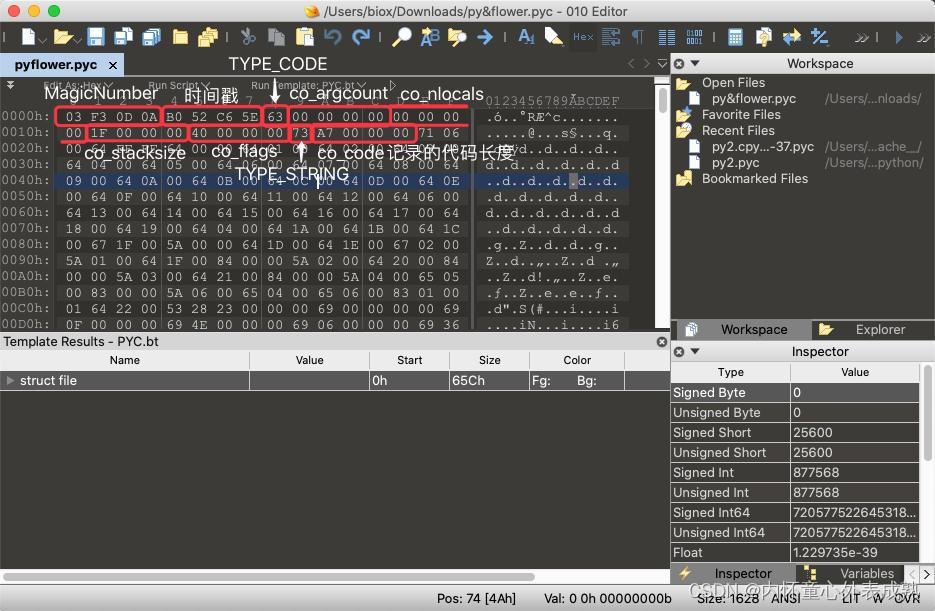The height and width of the screenshot is (611, 935).
Task: Open the Calculator toolbar icon
Action: (735, 37)
